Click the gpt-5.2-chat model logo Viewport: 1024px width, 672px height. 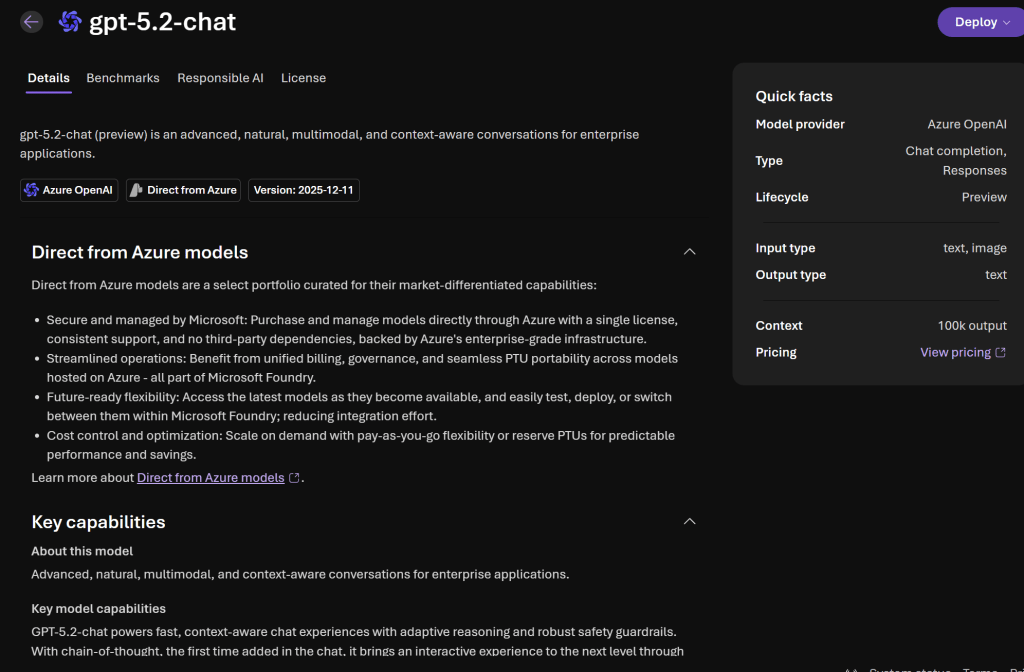tap(70, 22)
